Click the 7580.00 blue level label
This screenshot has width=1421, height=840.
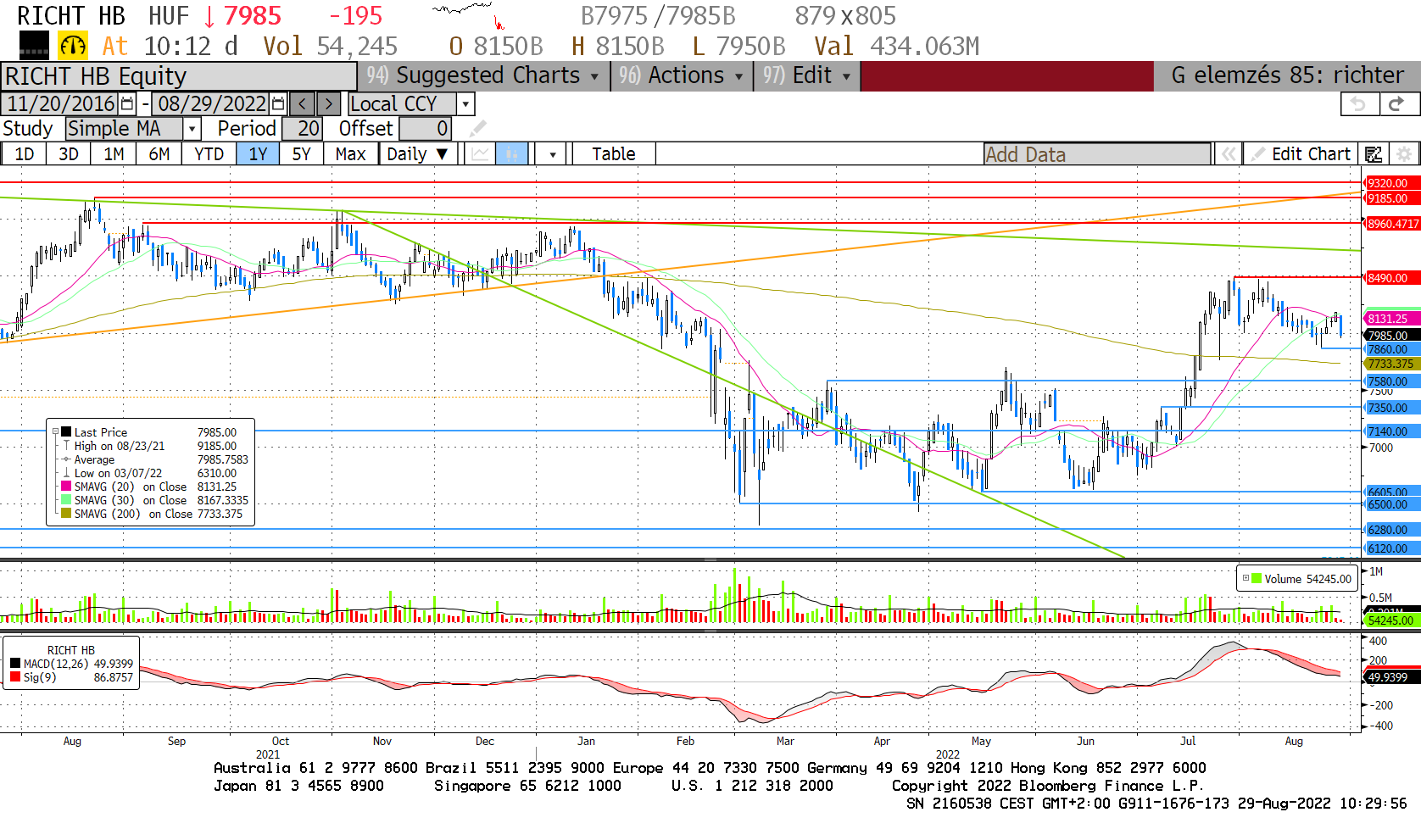pos(1390,381)
